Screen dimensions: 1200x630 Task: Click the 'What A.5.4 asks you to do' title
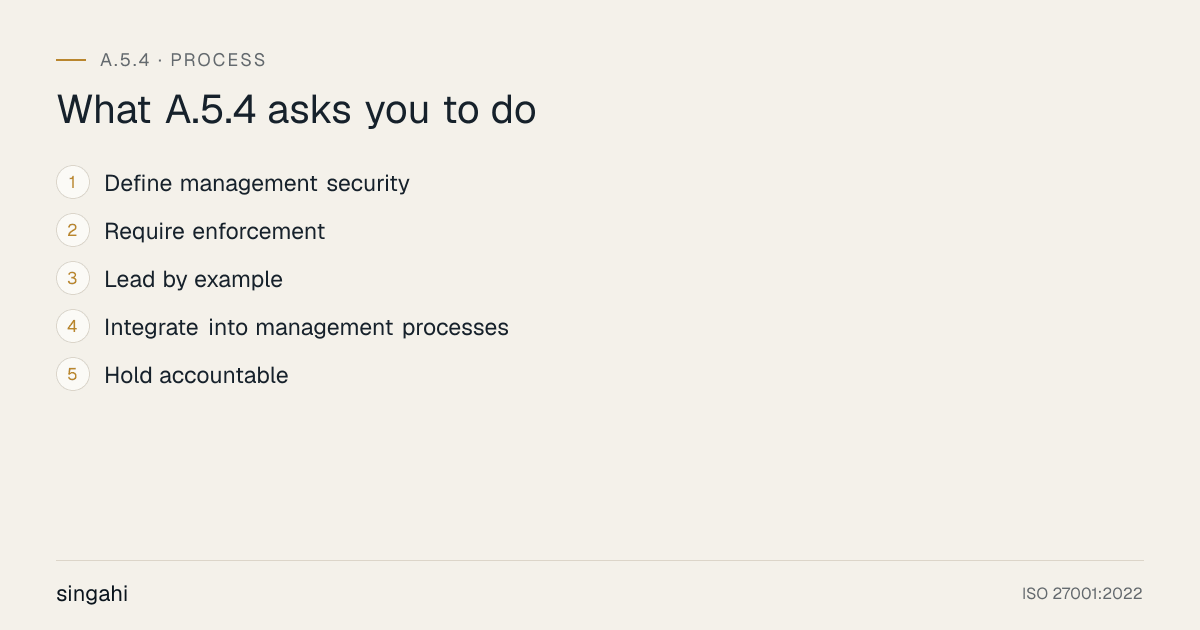pyautogui.click(x=297, y=110)
